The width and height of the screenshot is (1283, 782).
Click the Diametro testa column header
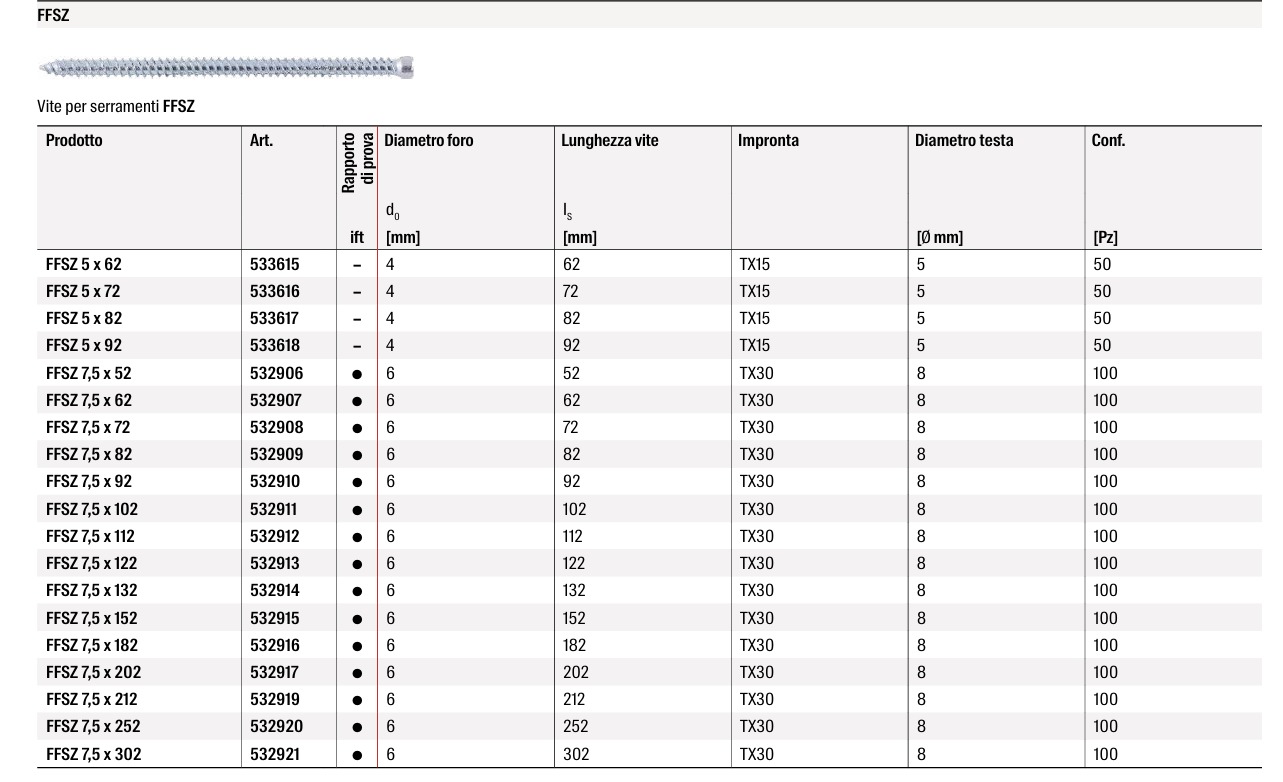[964, 141]
